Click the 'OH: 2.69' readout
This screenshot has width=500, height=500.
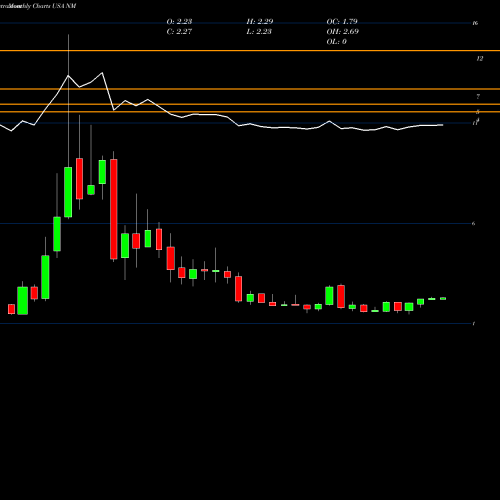[x=343, y=31]
